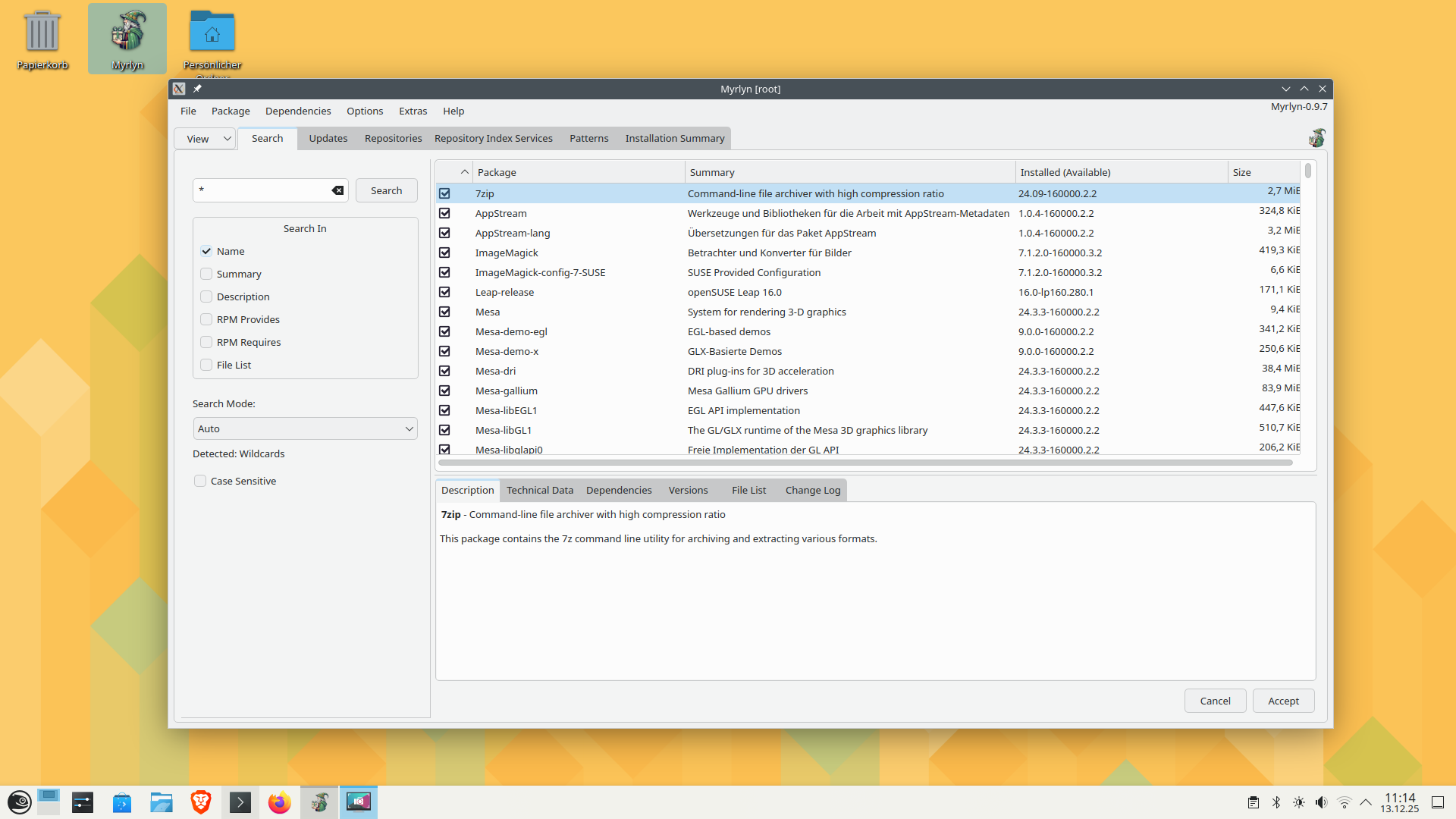This screenshot has height=819, width=1456.
Task: Click the volume icon in system tray
Action: 1321,802
